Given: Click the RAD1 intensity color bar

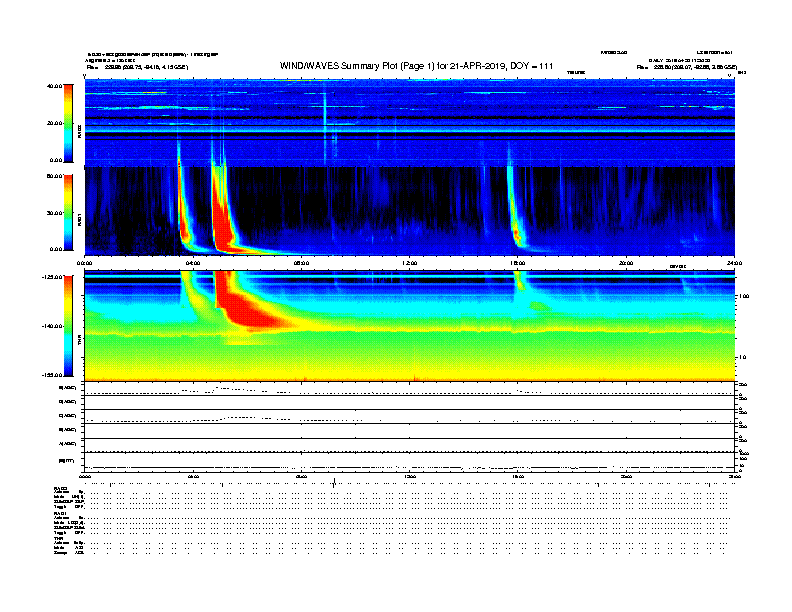Looking at the screenshot, I should point(68,213).
